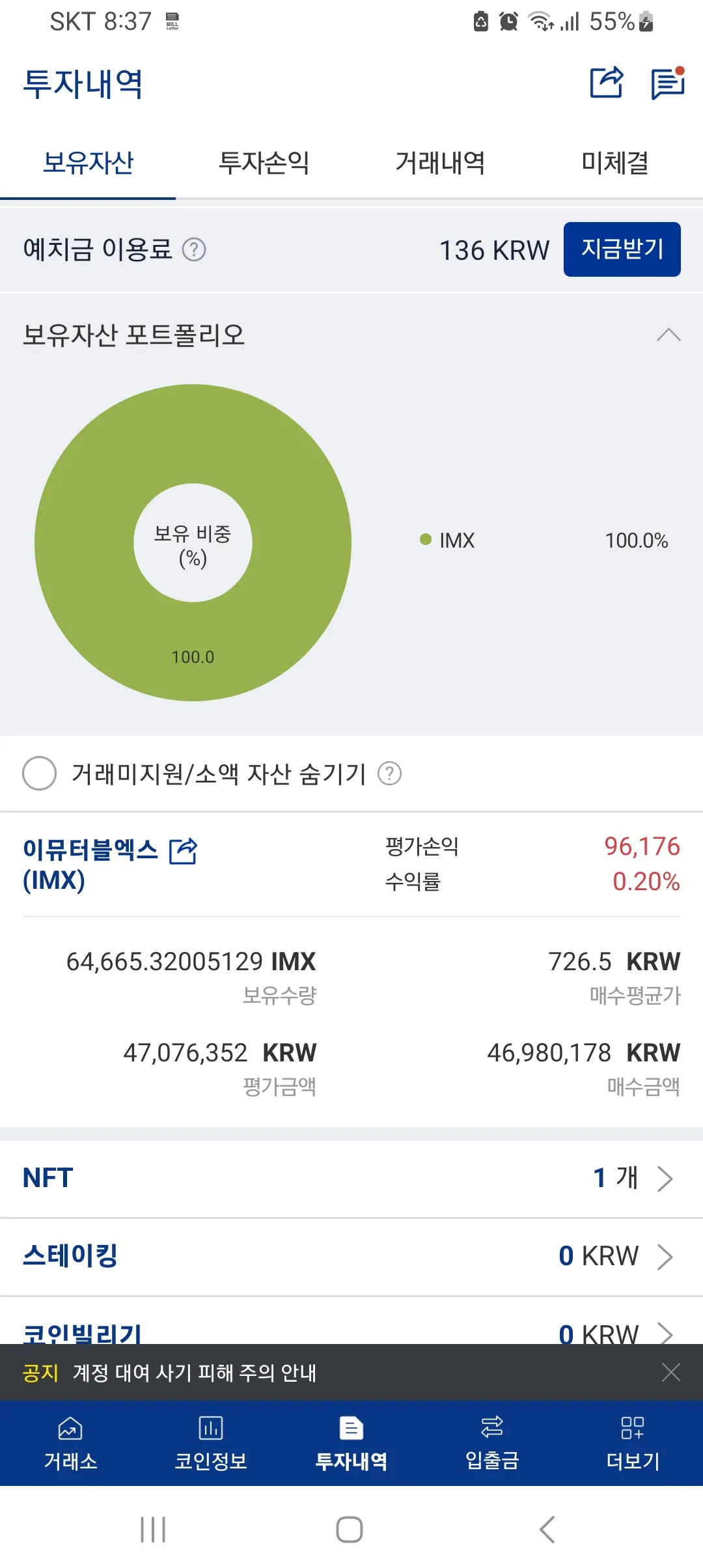Screen dimensions: 703x1568
Task: Collapse the 보유자산 포트폴리오 section
Action: (x=669, y=335)
